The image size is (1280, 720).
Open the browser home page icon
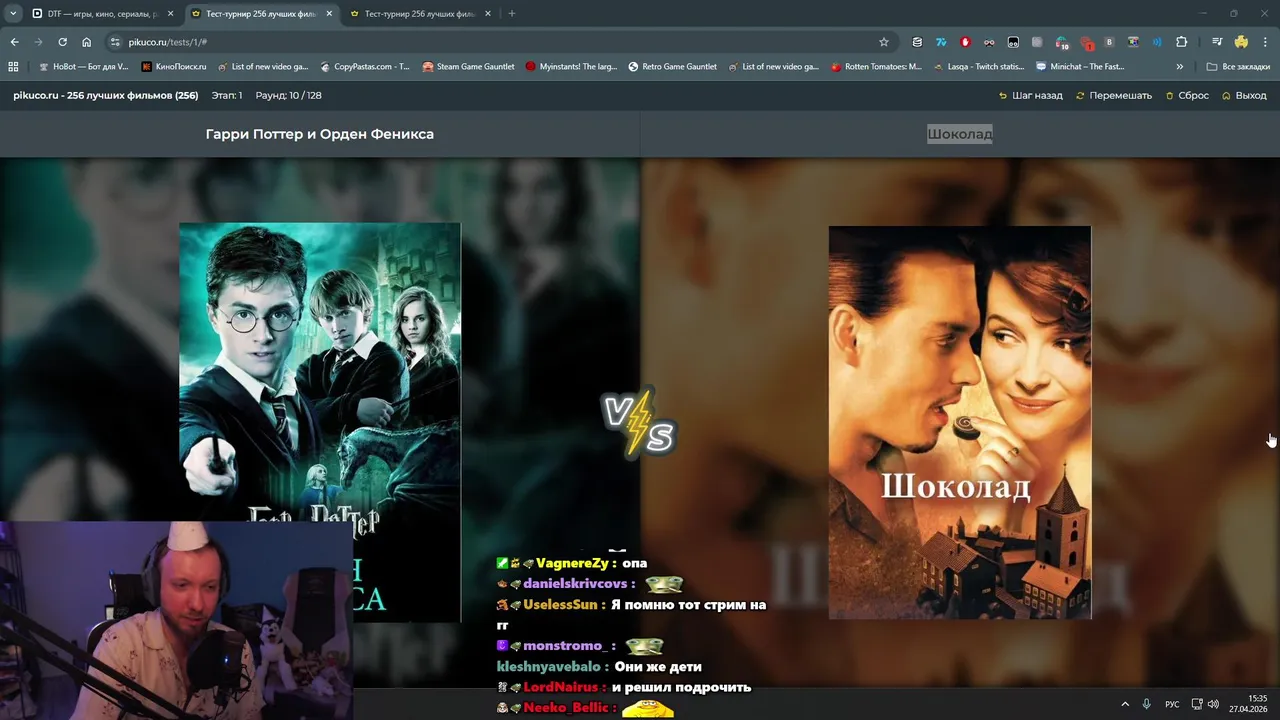(86, 42)
